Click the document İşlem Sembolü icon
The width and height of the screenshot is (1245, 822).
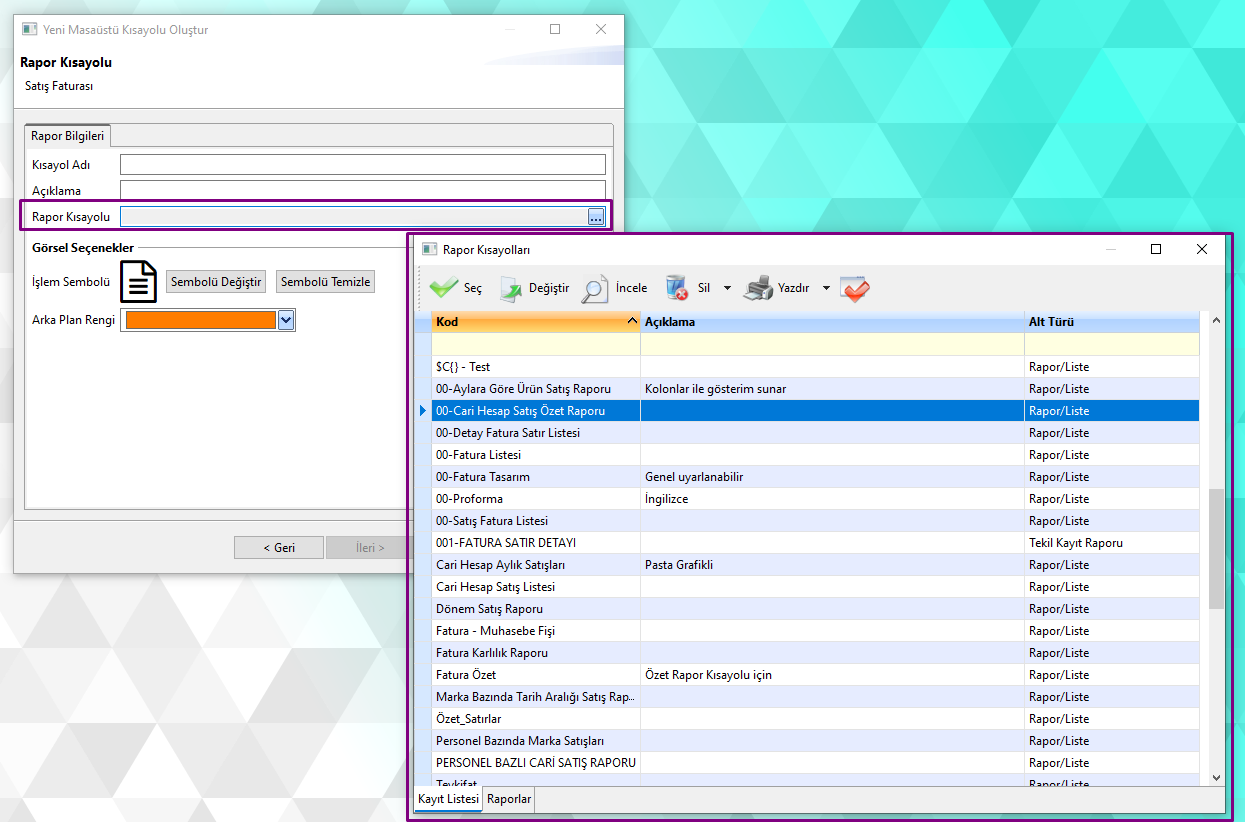139,282
